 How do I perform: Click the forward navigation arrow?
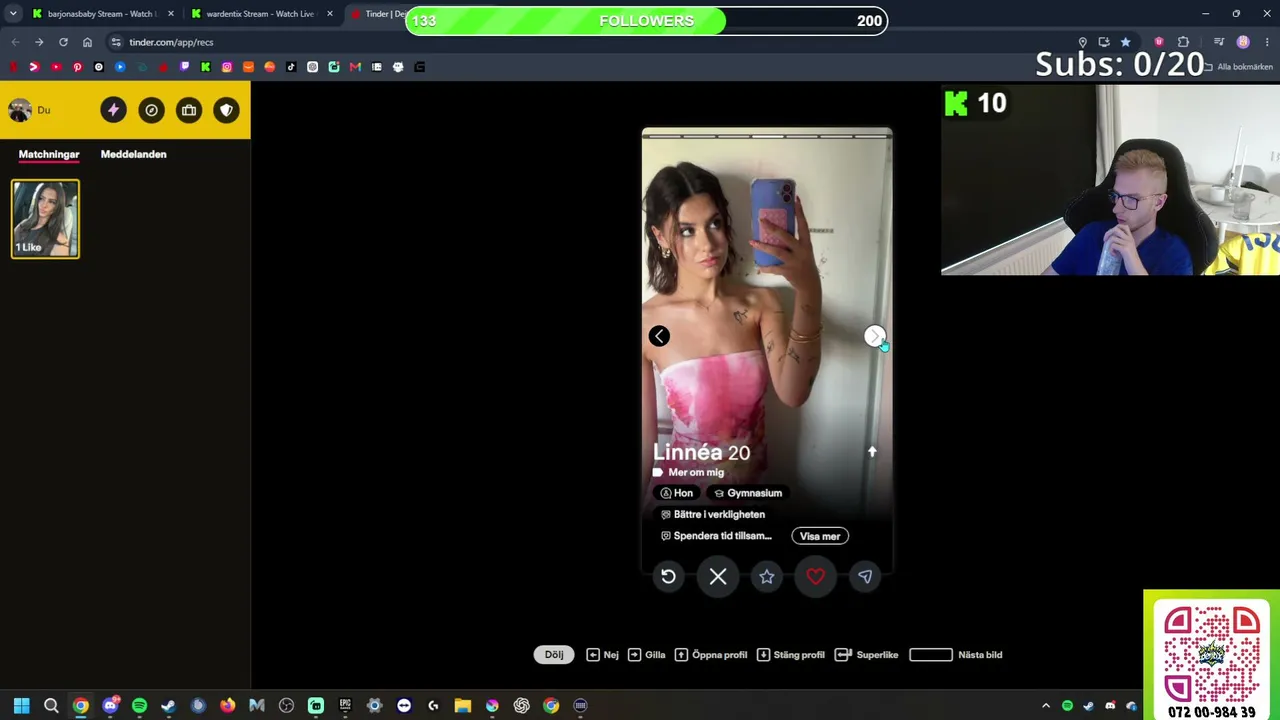pos(39,42)
